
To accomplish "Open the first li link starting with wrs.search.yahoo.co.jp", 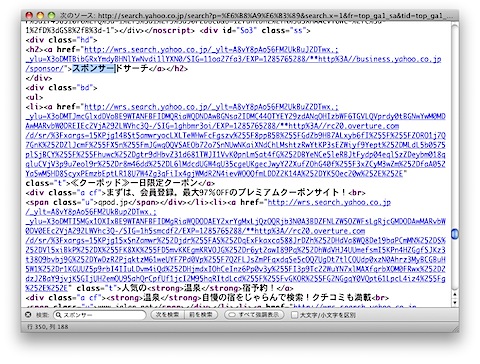I will [236, 140].
